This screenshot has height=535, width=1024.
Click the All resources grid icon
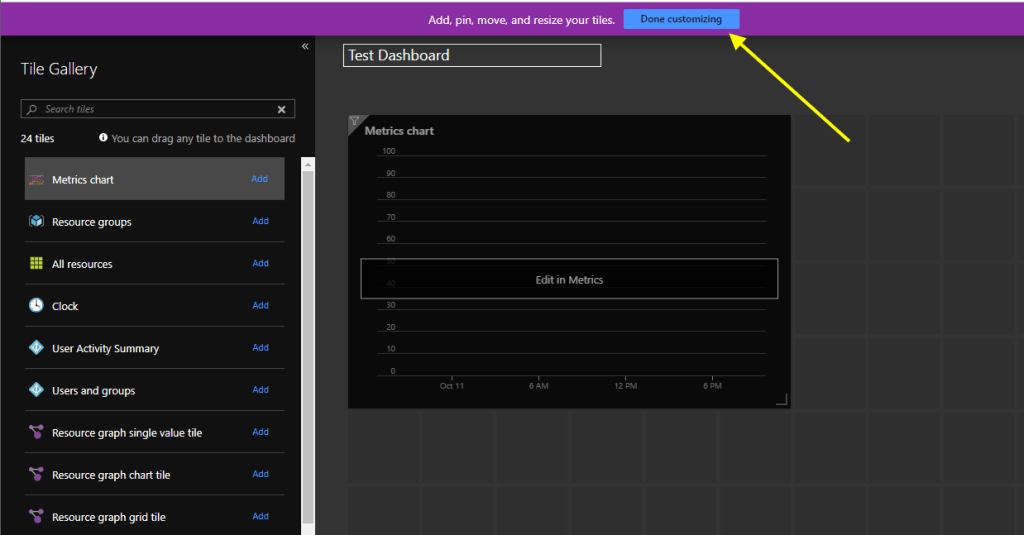point(36,264)
